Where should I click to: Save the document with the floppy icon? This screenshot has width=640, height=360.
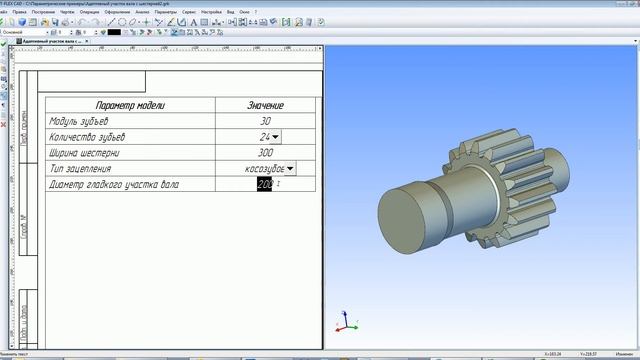click(55, 22)
